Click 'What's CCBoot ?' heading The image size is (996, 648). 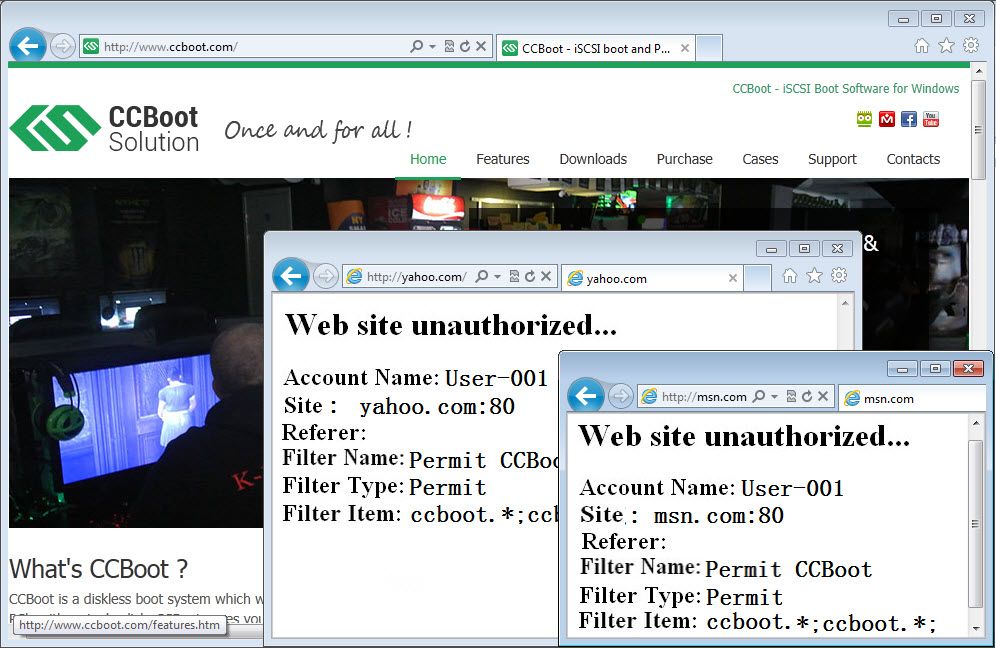tap(98, 569)
